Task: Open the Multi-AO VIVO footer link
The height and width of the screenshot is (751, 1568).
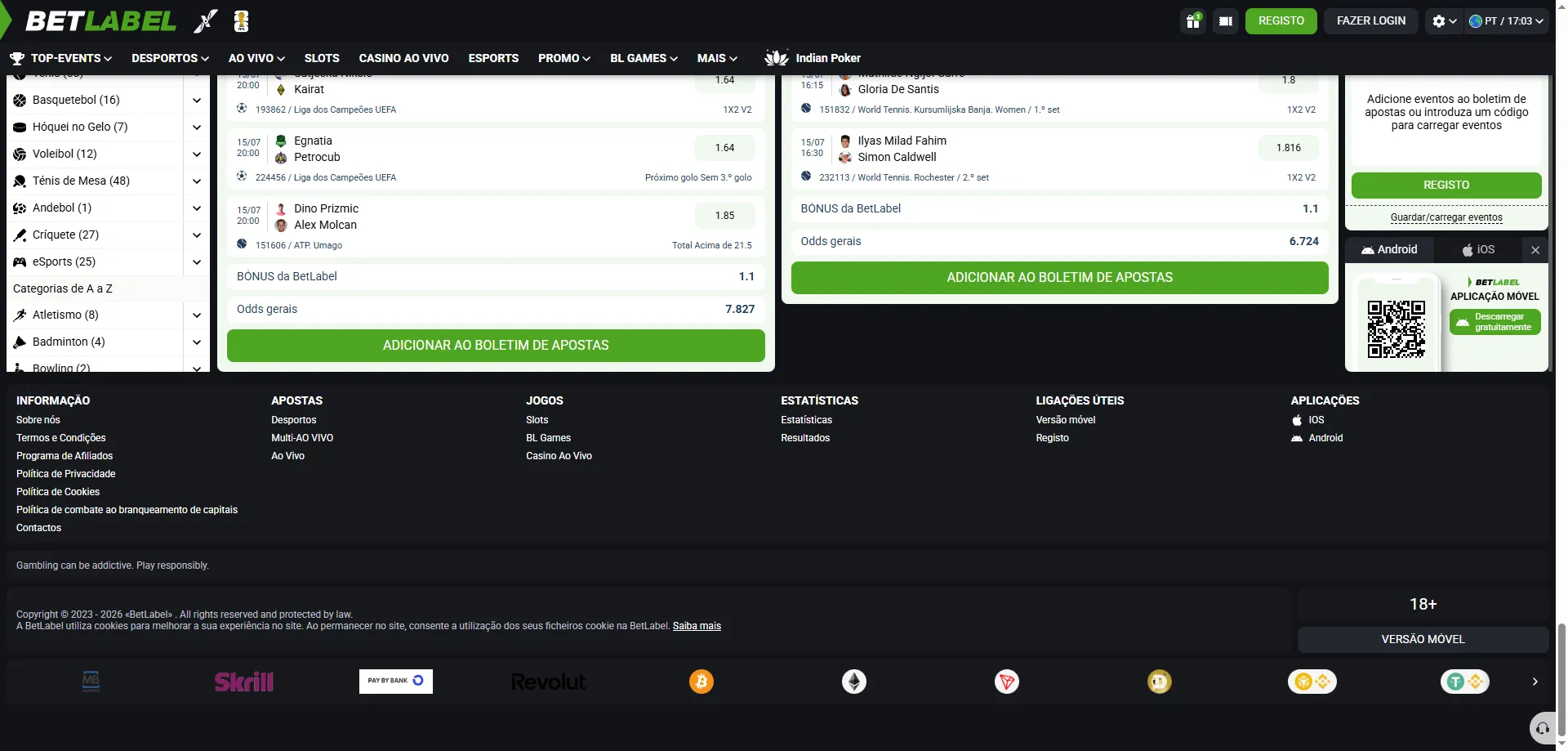Action: click(302, 438)
